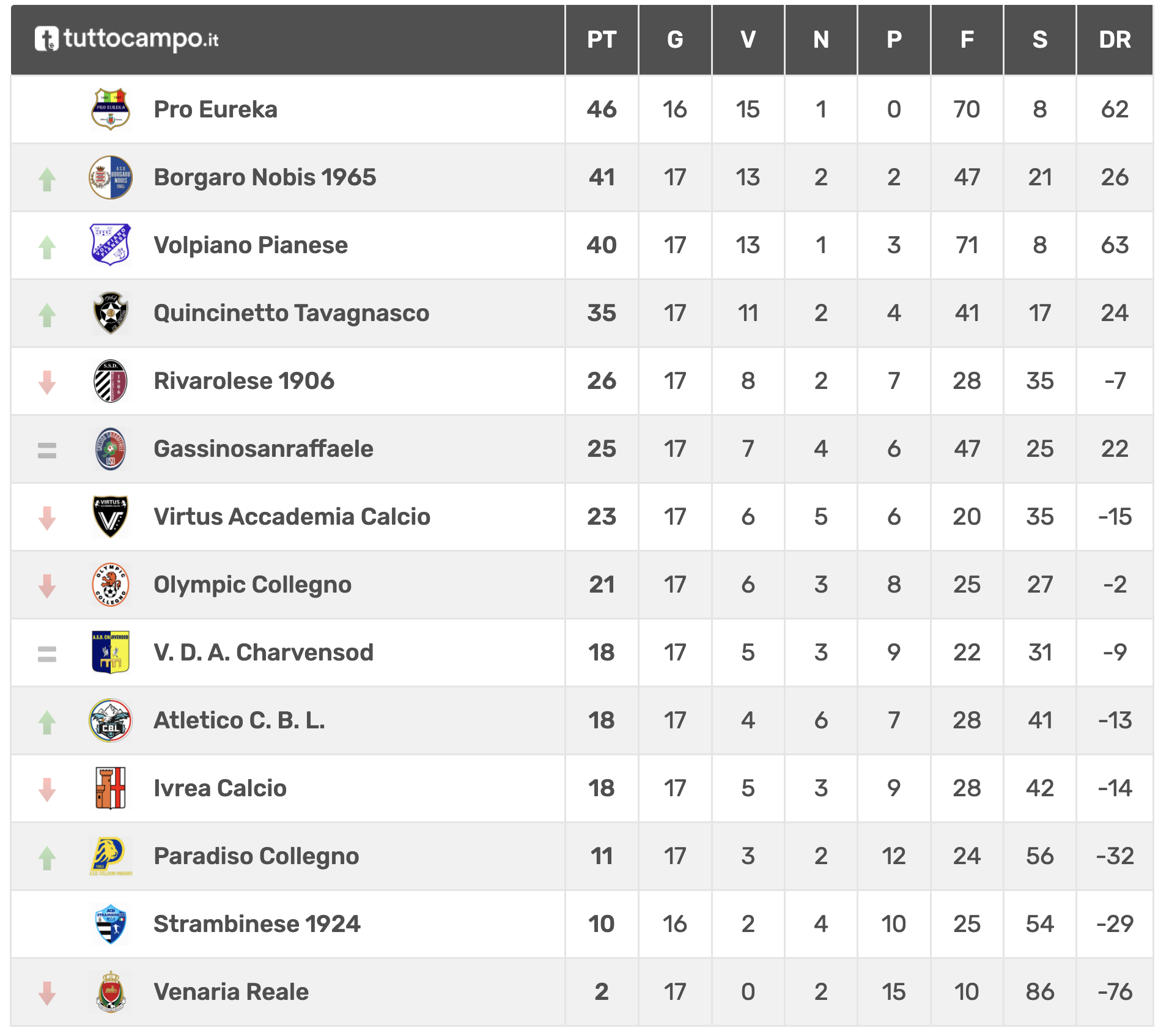1169x1036 pixels.
Task: Click the Olympic Collegno round badge
Action: [111, 585]
